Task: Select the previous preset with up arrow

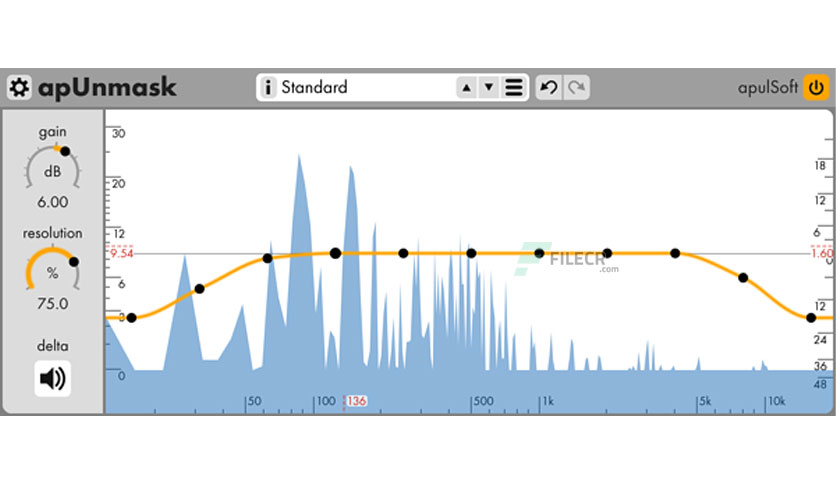Action: [467, 87]
